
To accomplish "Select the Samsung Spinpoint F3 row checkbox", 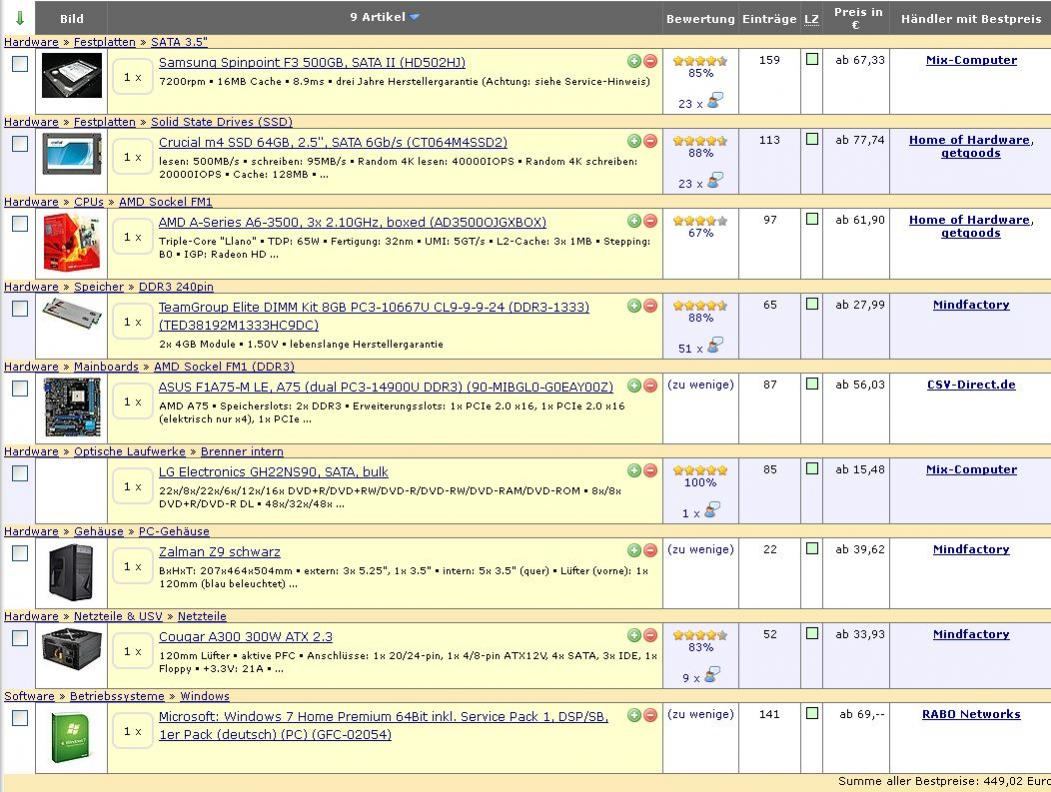I will (20, 64).
